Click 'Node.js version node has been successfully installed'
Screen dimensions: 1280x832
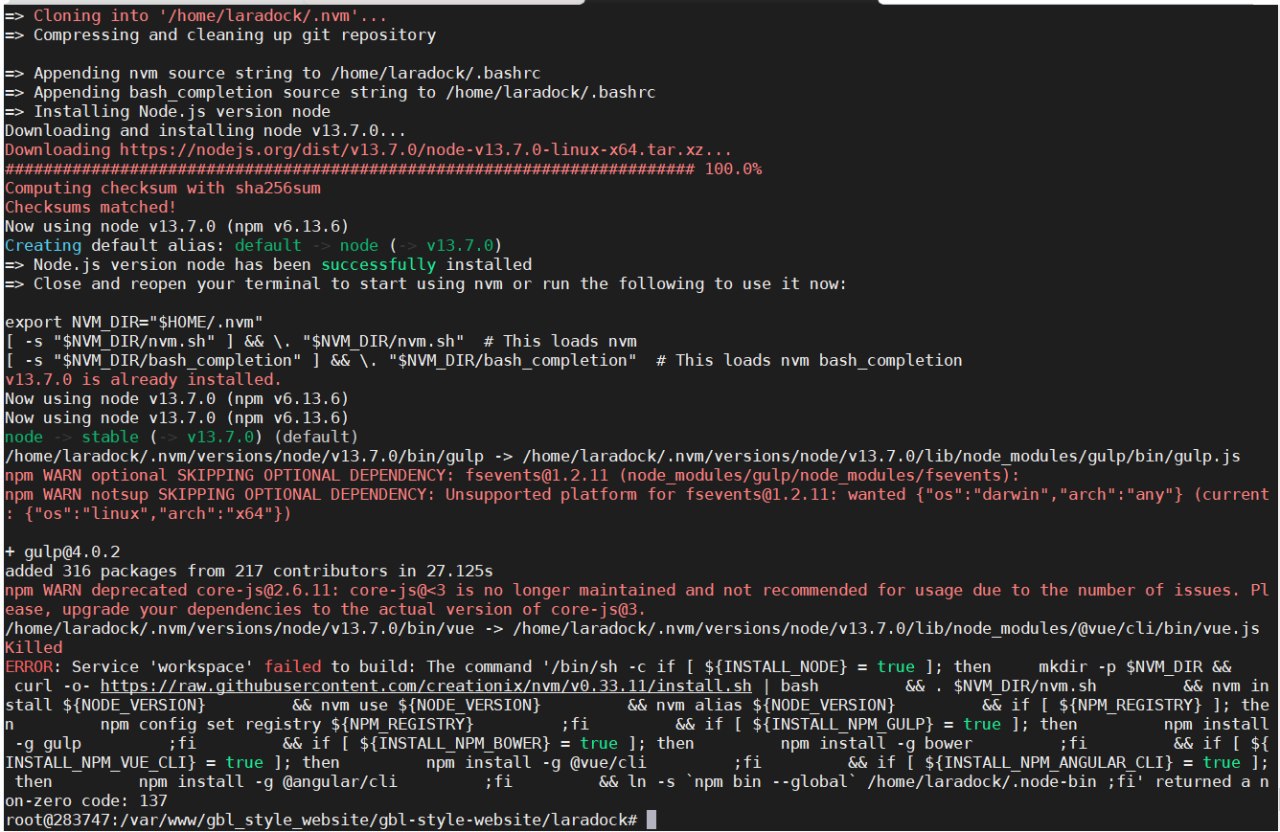[268, 265]
